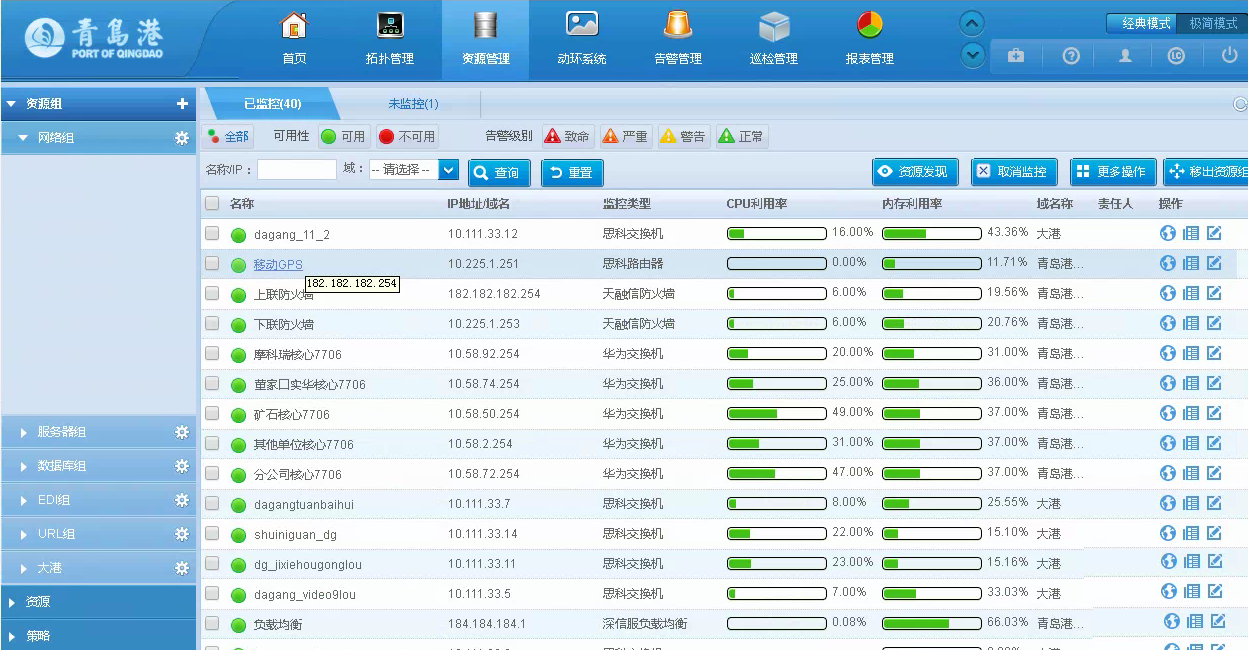This screenshot has width=1248, height=650.
Task: Check the 下联防火墙 row checkbox
Action: 212,323
